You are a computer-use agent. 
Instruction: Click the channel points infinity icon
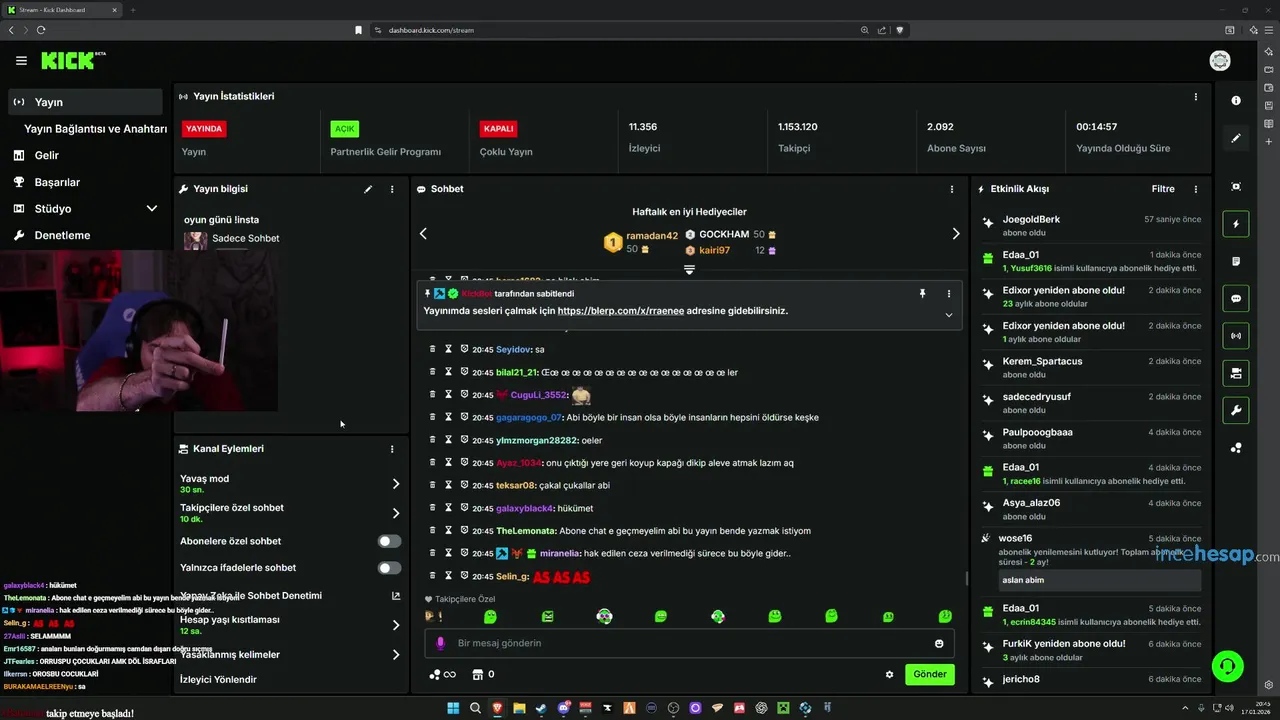(441, 674)
